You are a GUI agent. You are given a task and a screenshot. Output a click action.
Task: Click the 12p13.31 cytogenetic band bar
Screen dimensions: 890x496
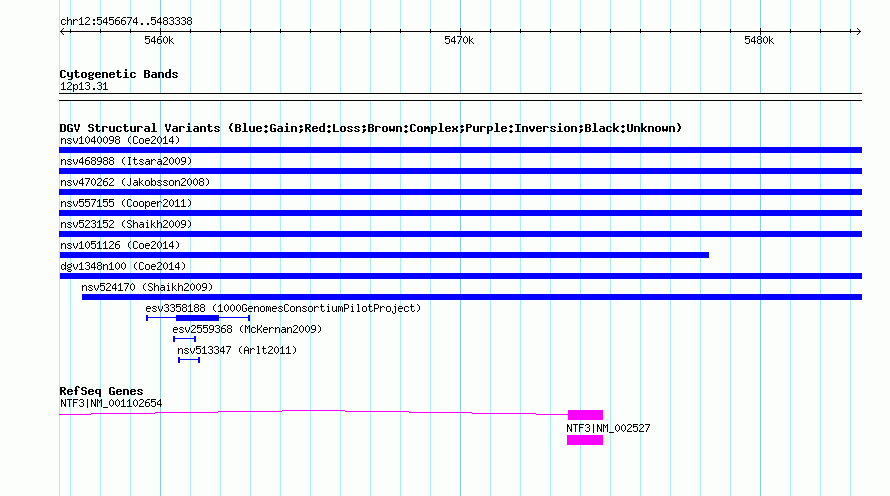(460, 97)
